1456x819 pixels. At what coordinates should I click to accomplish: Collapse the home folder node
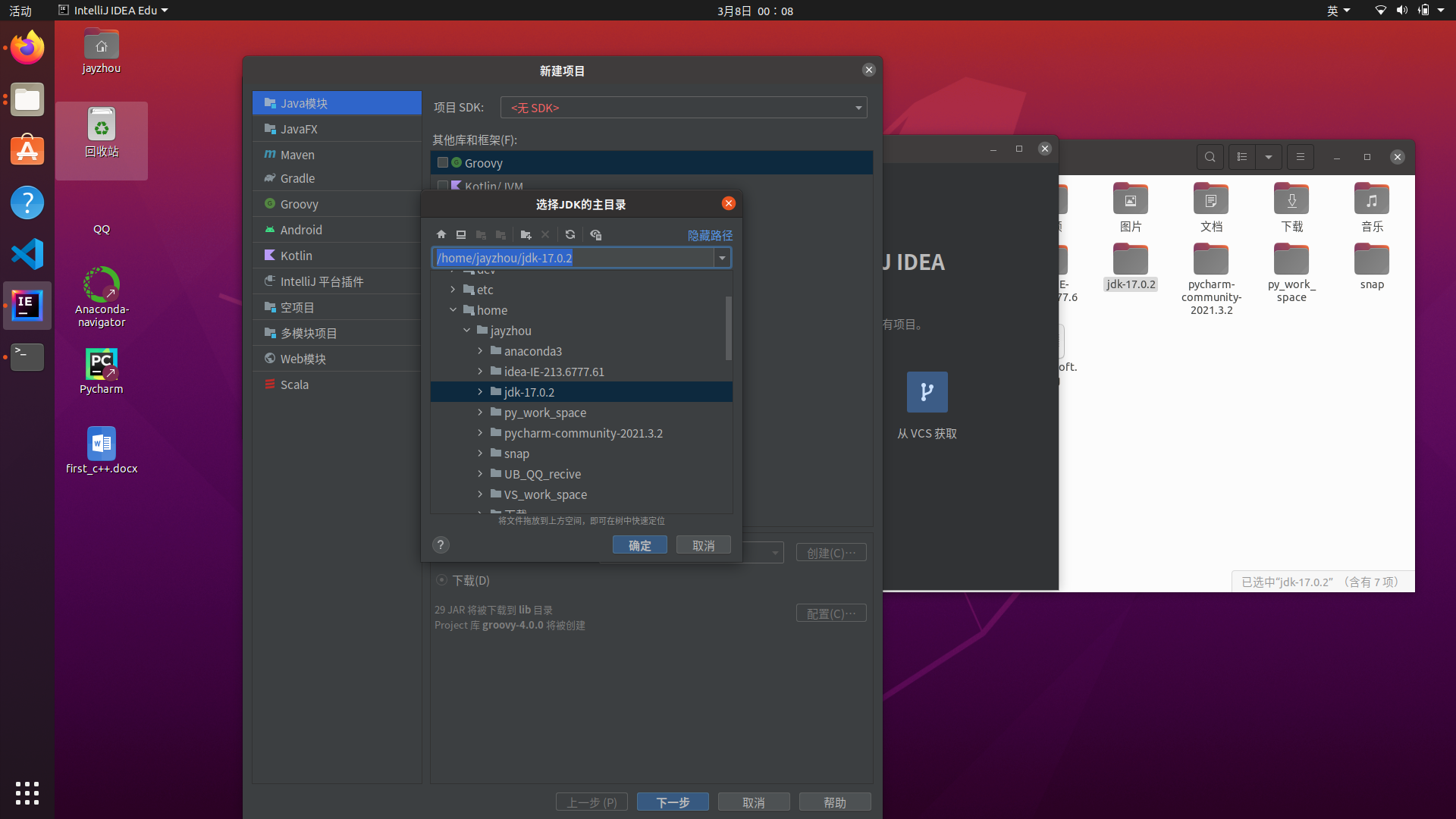coord(453,310)
